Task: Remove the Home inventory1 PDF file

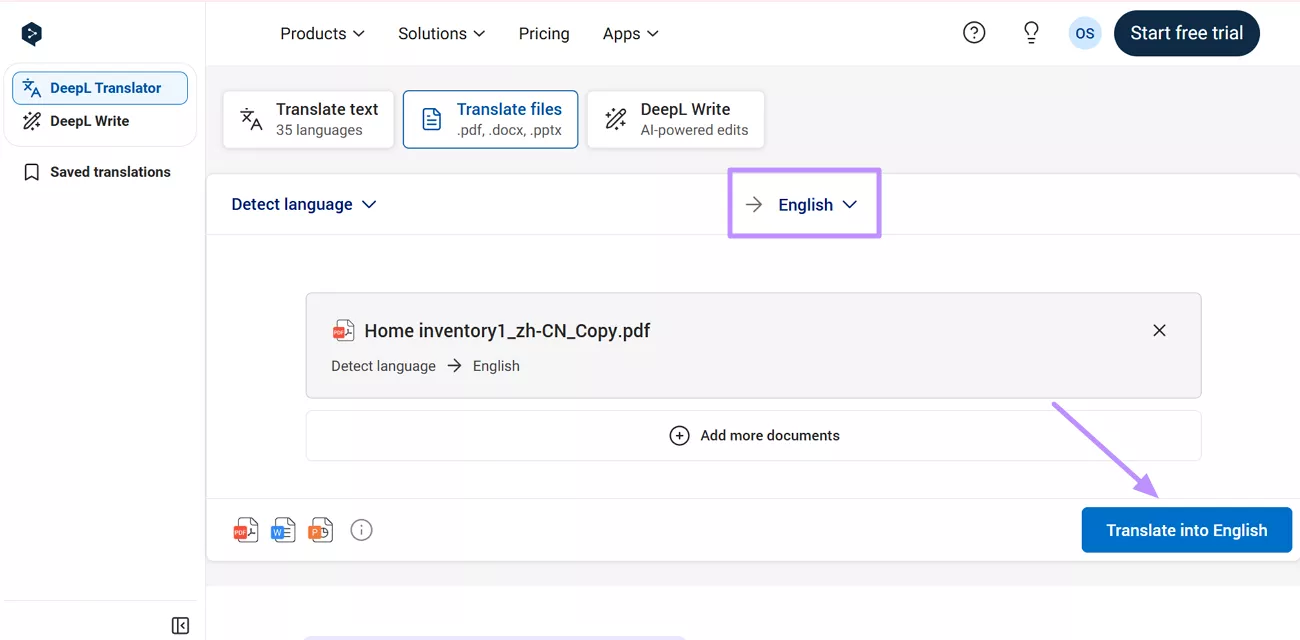Action: coord(1159,330)
